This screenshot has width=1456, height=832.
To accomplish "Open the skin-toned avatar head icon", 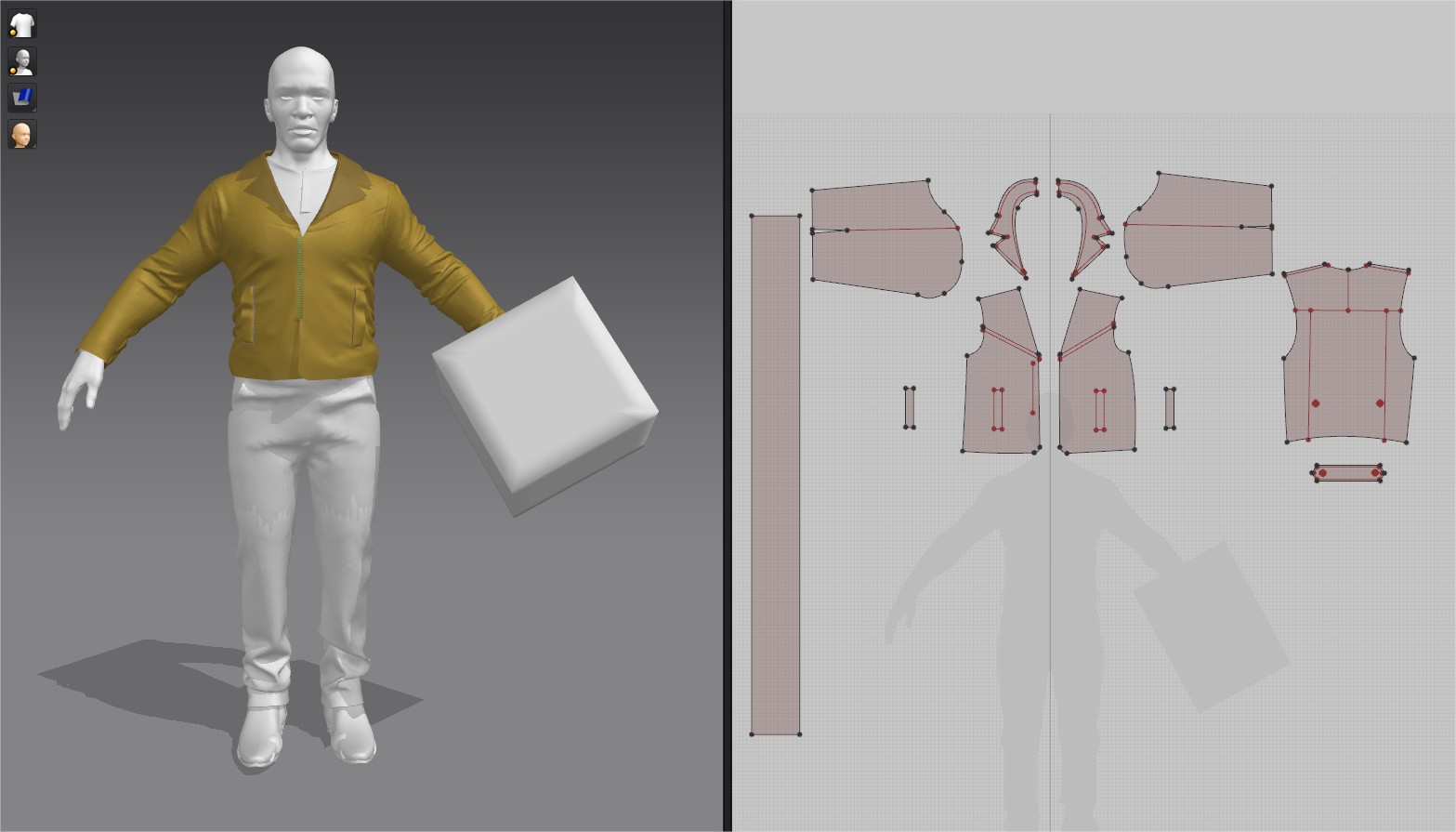I will [x=21, y=134].
